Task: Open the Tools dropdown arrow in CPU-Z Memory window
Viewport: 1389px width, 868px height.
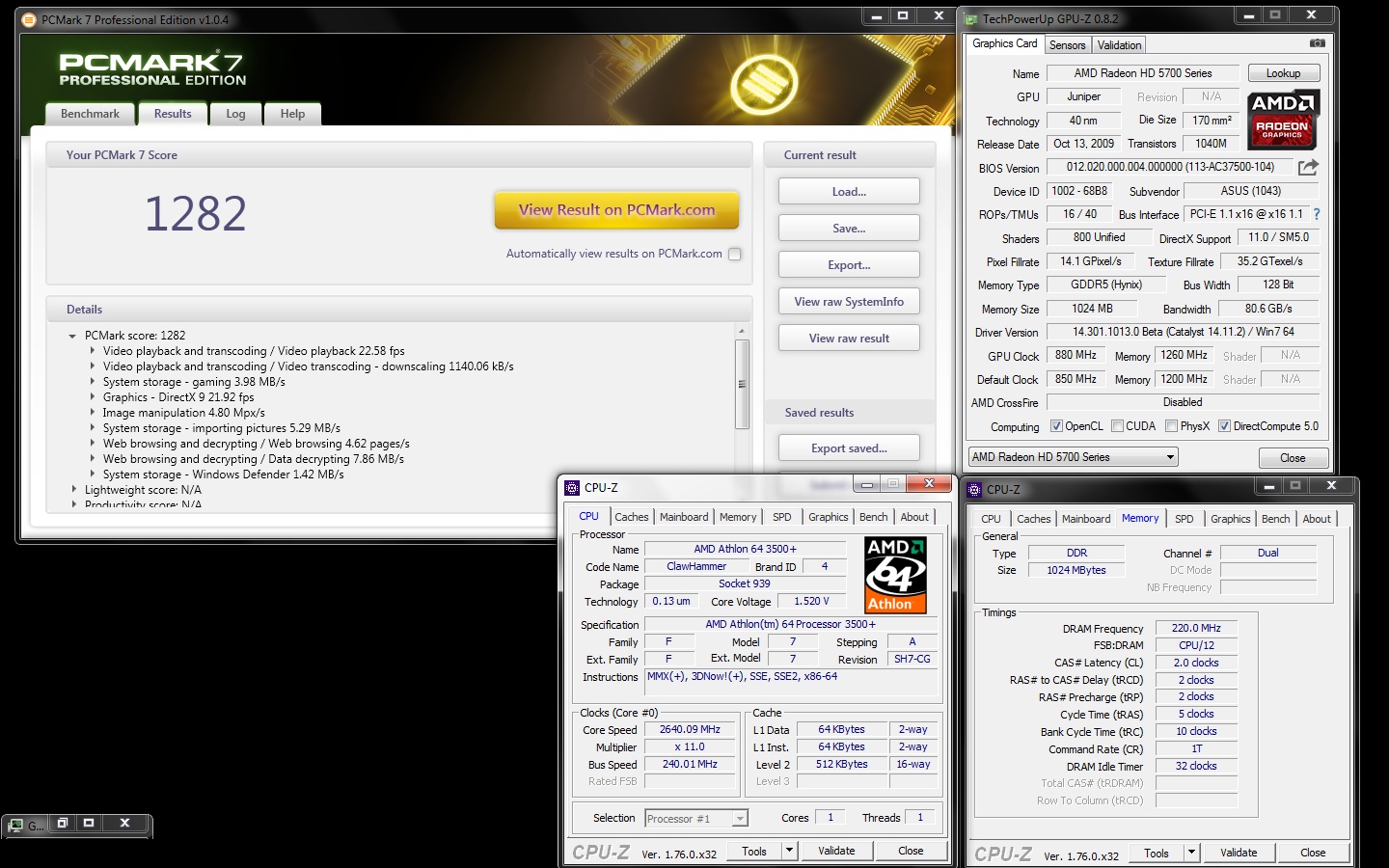Action: point(1191,853)
